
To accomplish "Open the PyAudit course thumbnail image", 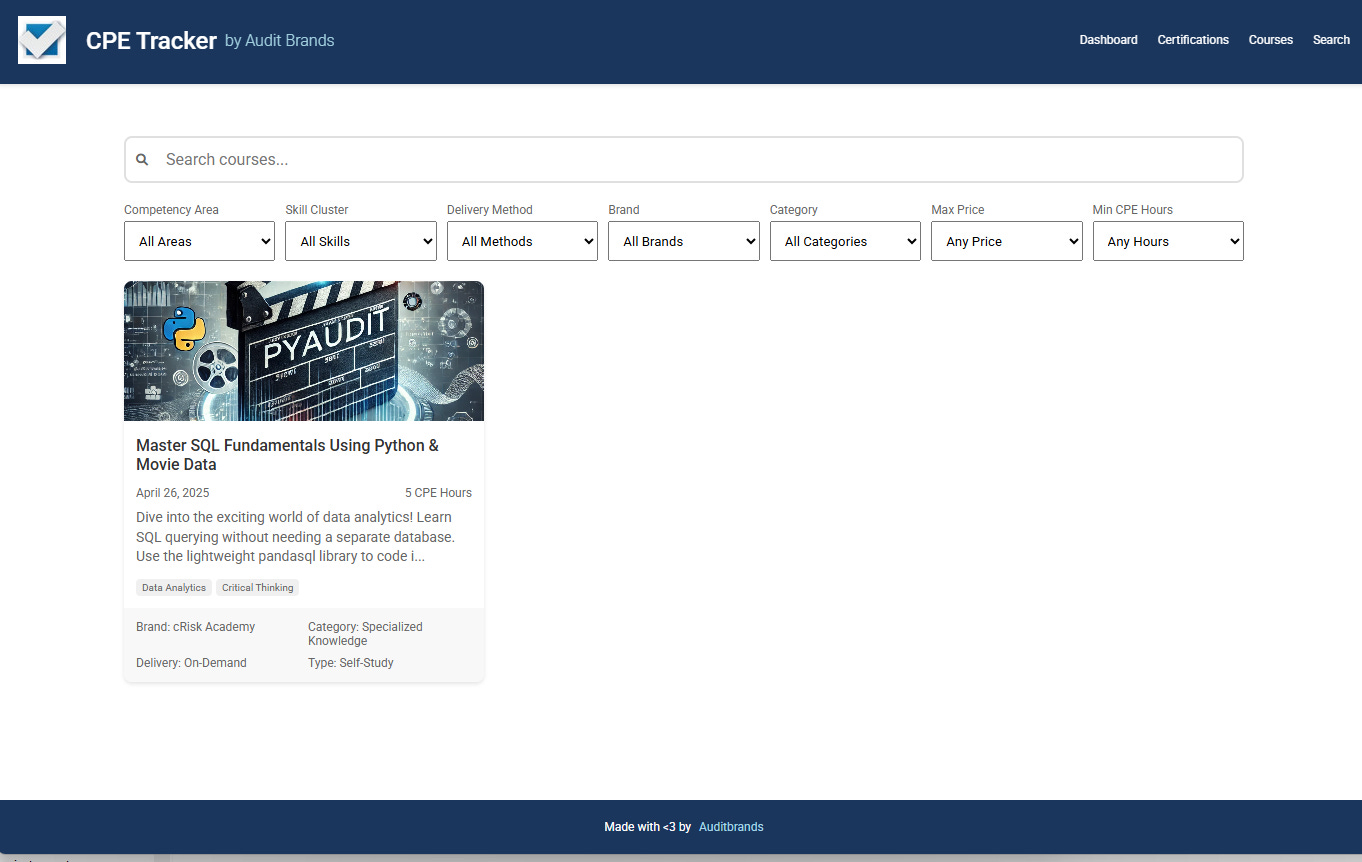I will 304,351.
